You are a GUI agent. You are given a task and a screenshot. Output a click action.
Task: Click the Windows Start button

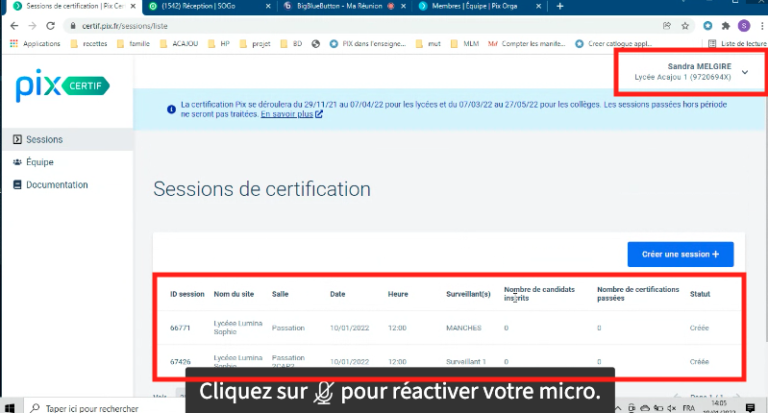pyautogui.click(x=9, y=408)
